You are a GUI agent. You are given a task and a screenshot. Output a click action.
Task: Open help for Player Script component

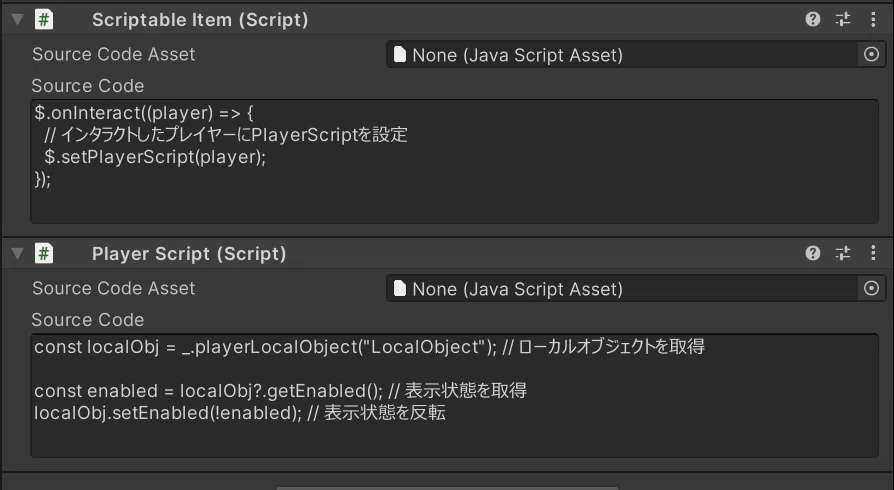pos(812,253)
